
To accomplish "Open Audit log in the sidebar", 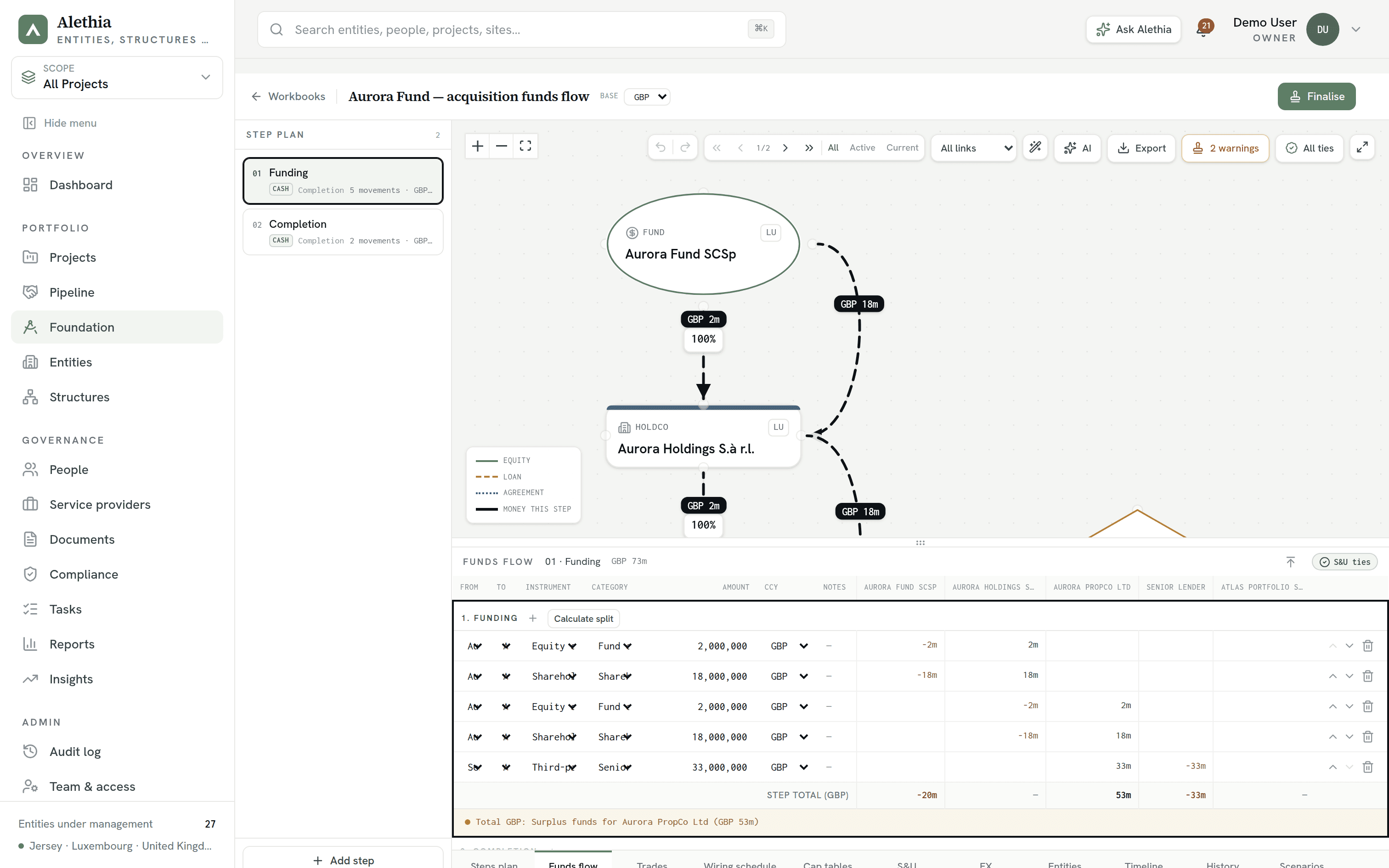I will click(117, 751).
